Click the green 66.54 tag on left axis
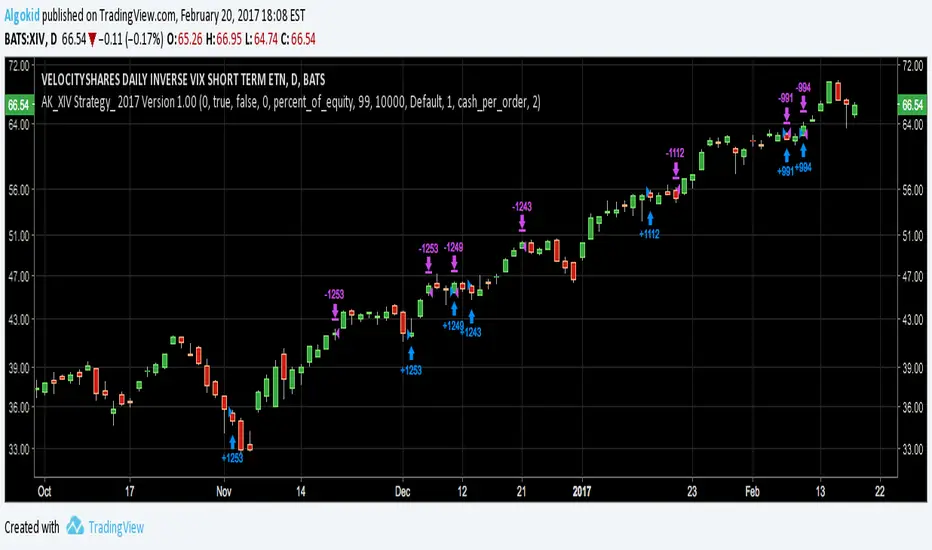 click(18, 105)
